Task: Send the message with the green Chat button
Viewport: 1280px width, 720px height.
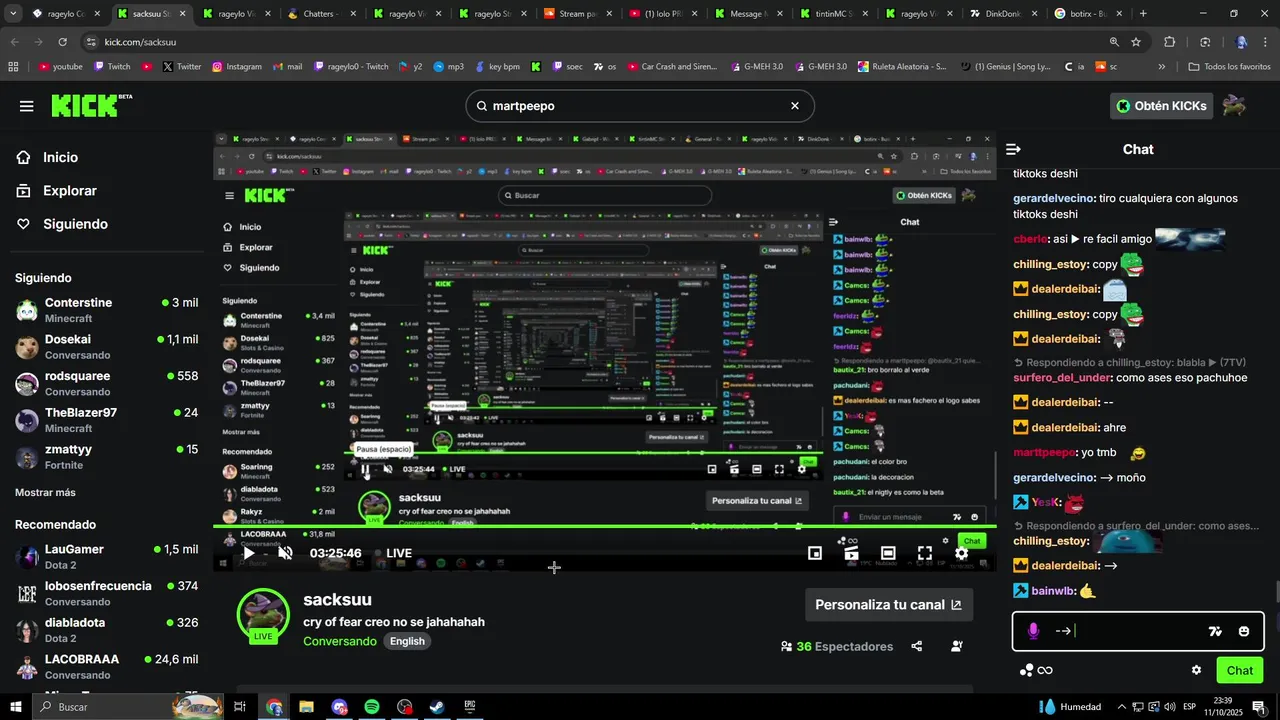Action: tap(1239, 670)
